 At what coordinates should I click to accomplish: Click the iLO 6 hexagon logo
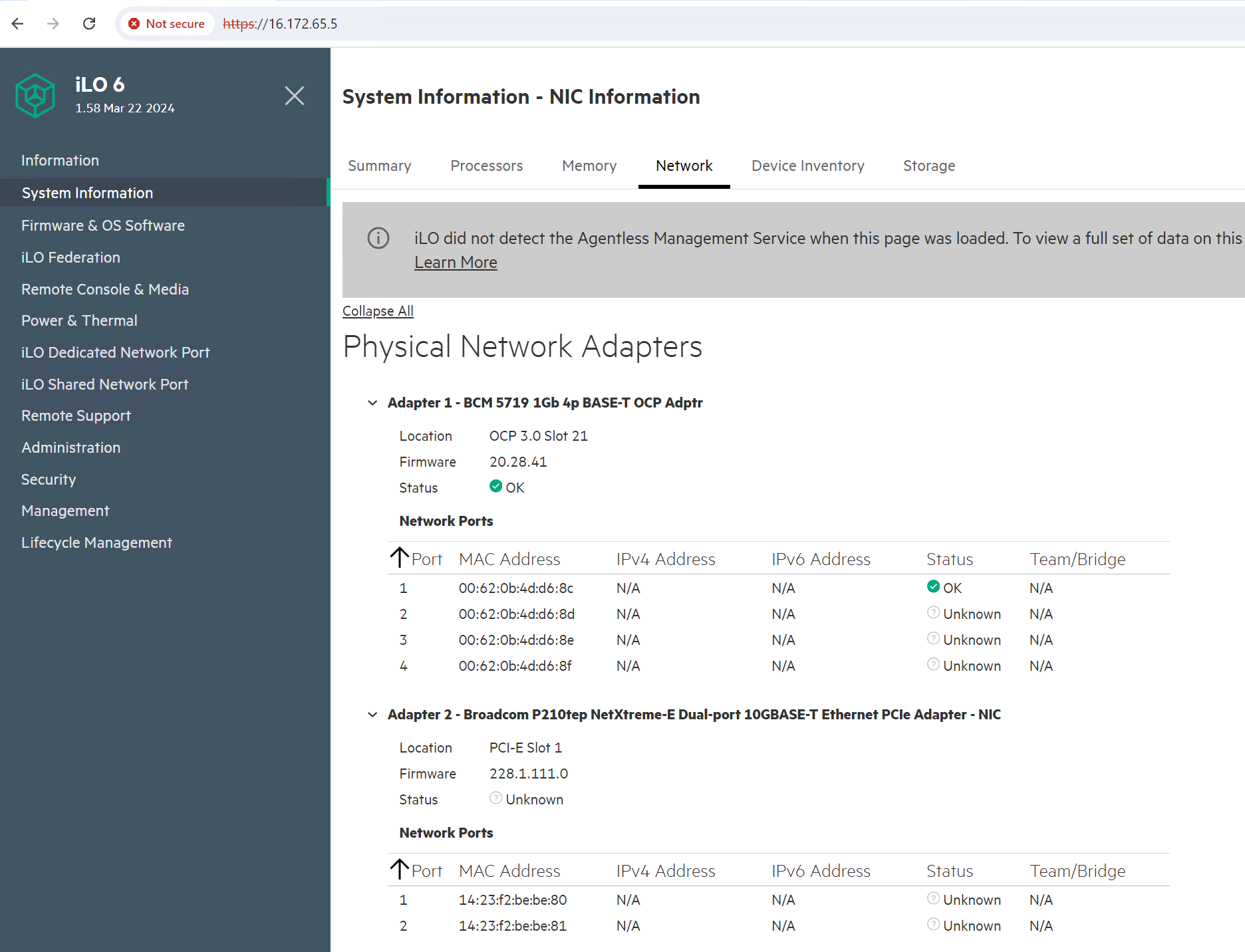[x=35, y=96]
